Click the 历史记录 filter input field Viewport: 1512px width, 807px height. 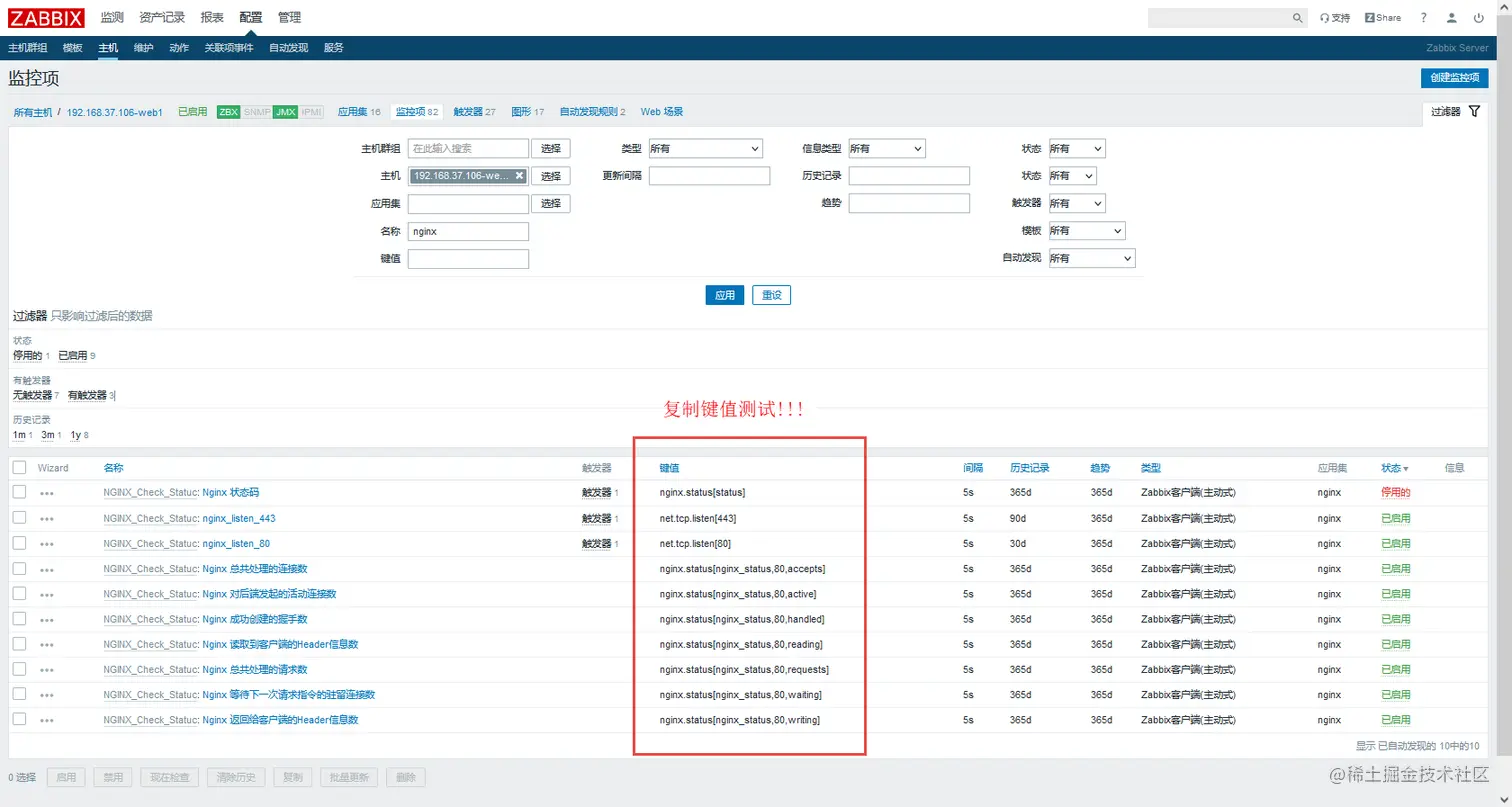coord(909,176)
